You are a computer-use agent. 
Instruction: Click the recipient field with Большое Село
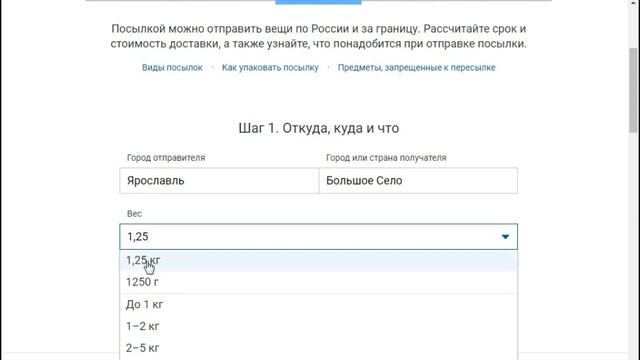coord(418,180)
